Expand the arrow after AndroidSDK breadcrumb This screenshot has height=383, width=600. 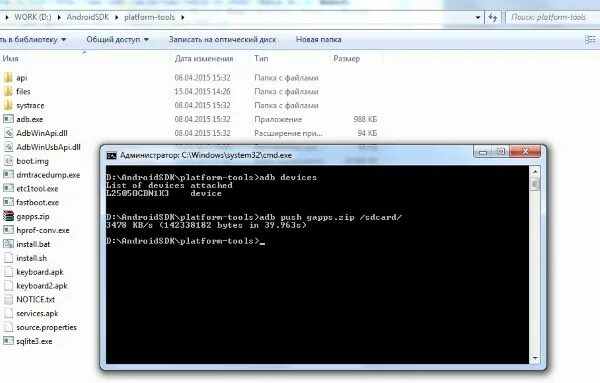116,17
